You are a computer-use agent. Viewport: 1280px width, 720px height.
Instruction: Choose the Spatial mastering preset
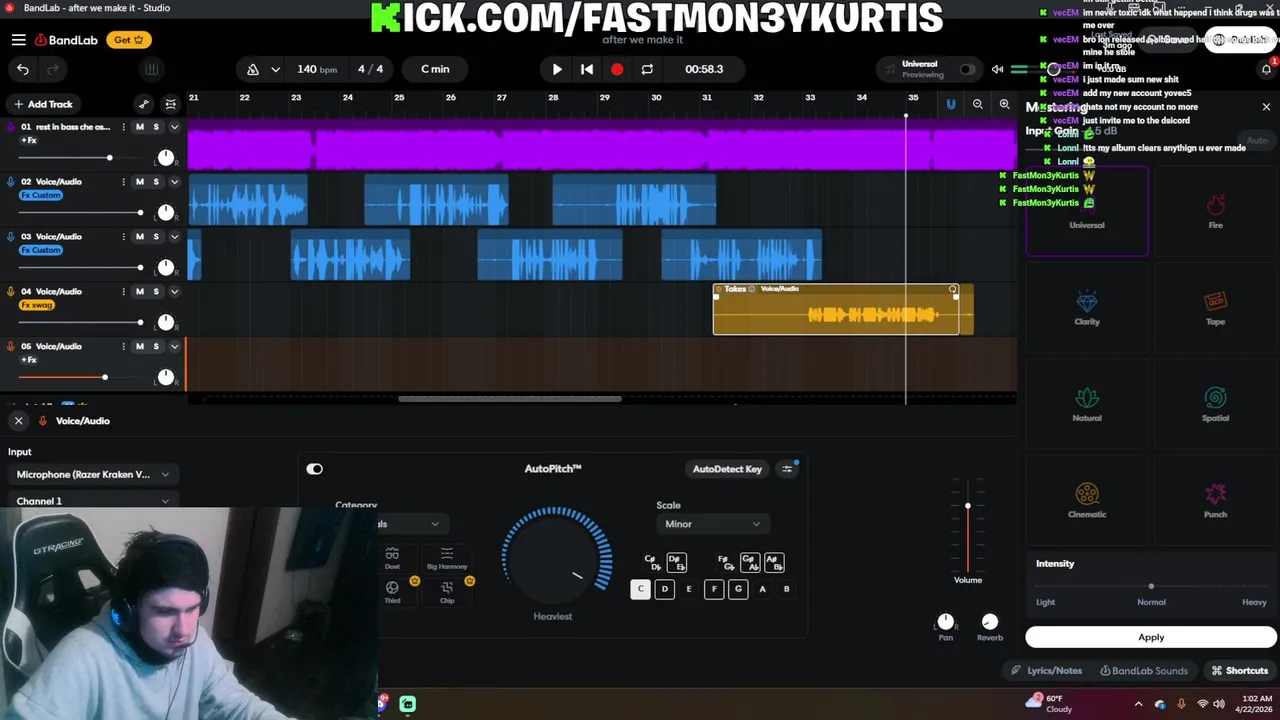[x=1215, y=405]
